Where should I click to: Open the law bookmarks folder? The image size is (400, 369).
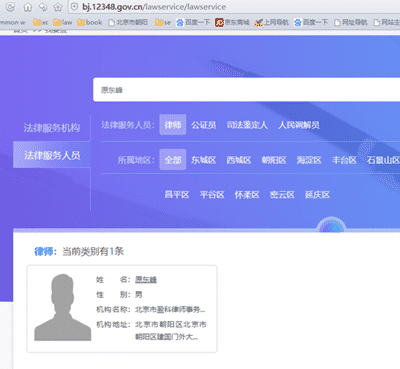click(63, 22)
